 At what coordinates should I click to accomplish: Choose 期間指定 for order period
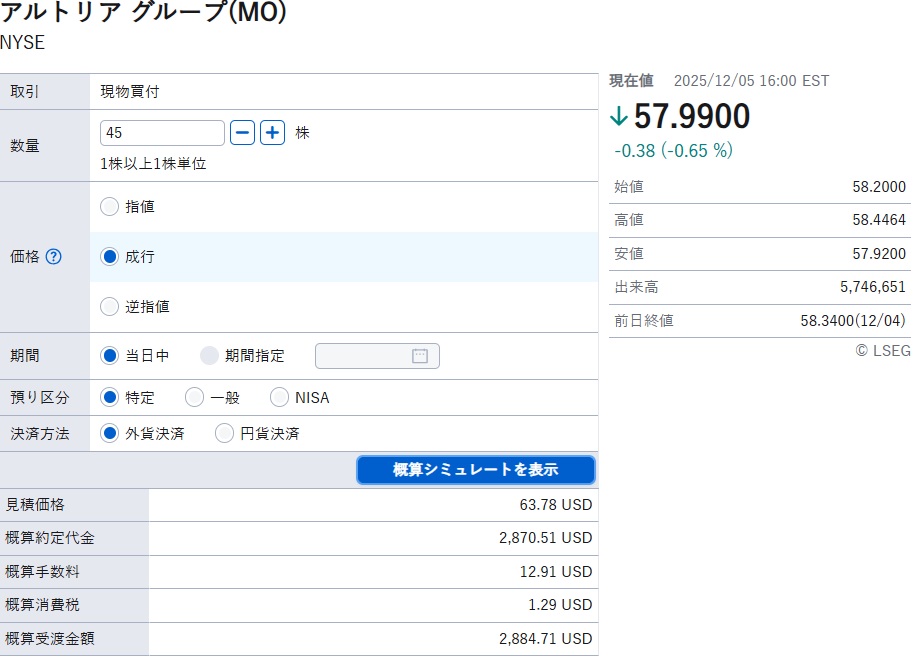point(210,356)
